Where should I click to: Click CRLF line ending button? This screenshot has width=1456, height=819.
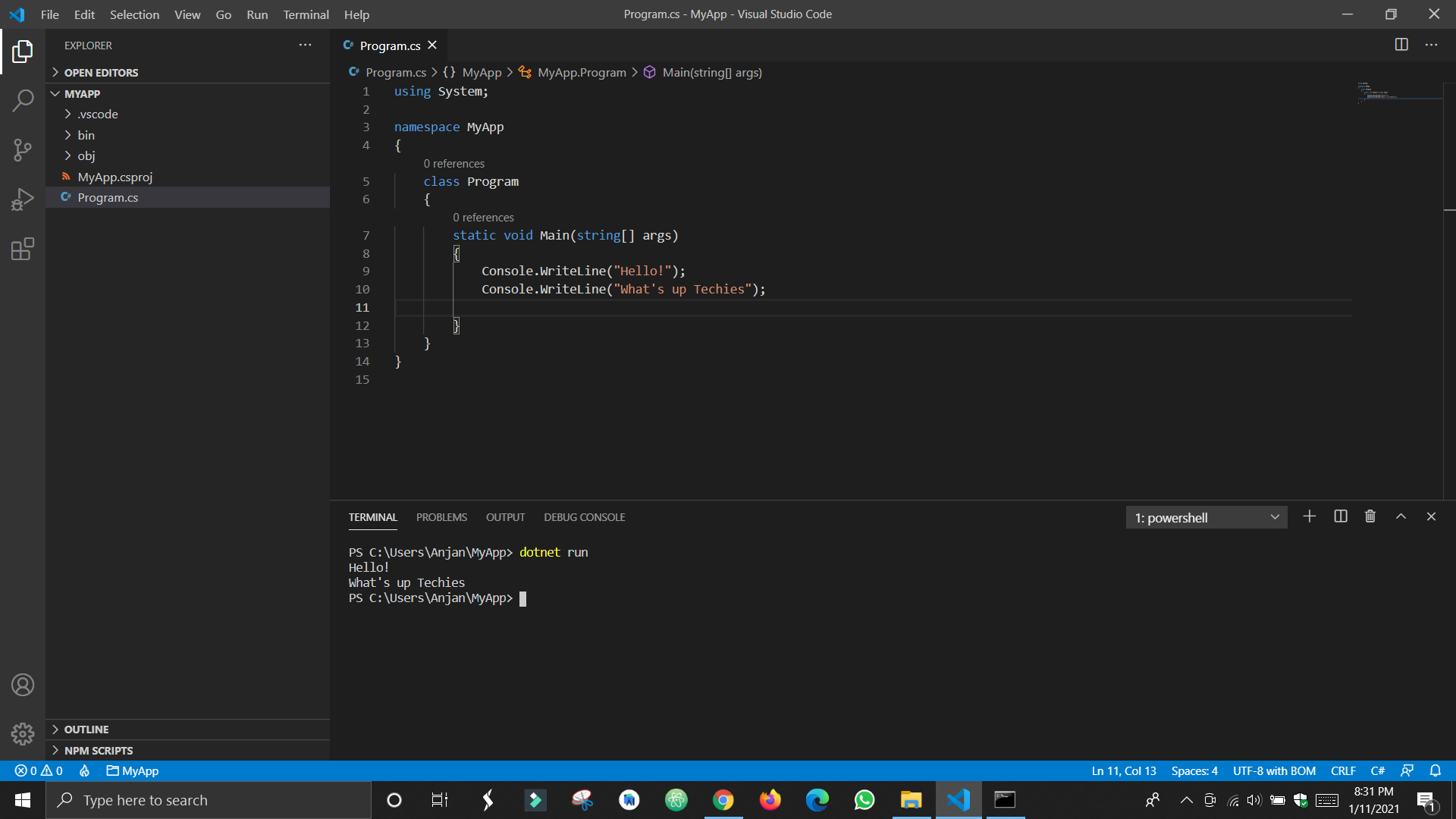(x=1343, y=770)
